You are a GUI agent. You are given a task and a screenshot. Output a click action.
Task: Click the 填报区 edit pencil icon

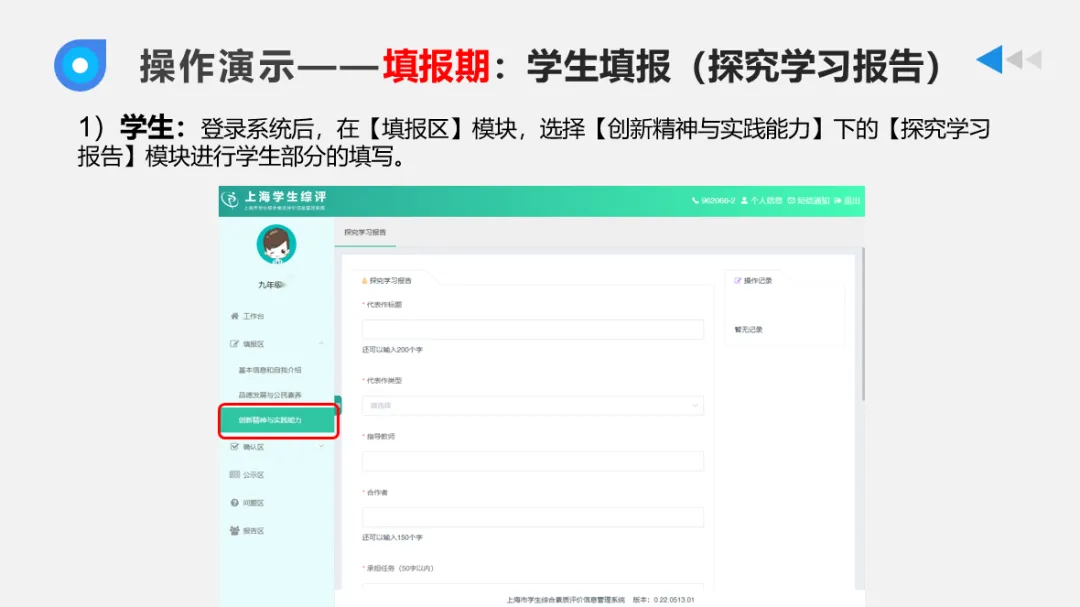[x=234, y=344]
